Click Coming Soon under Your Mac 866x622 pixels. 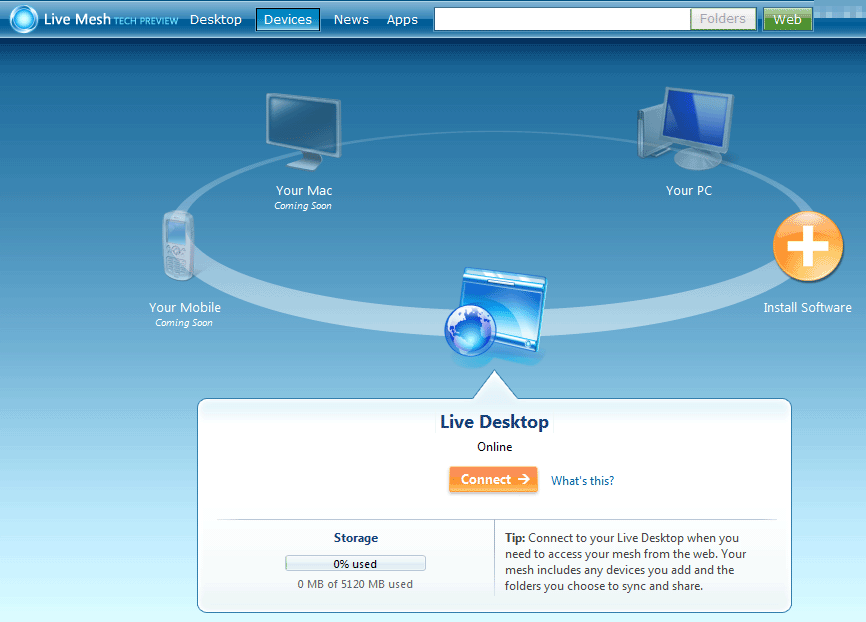(303, 206)
